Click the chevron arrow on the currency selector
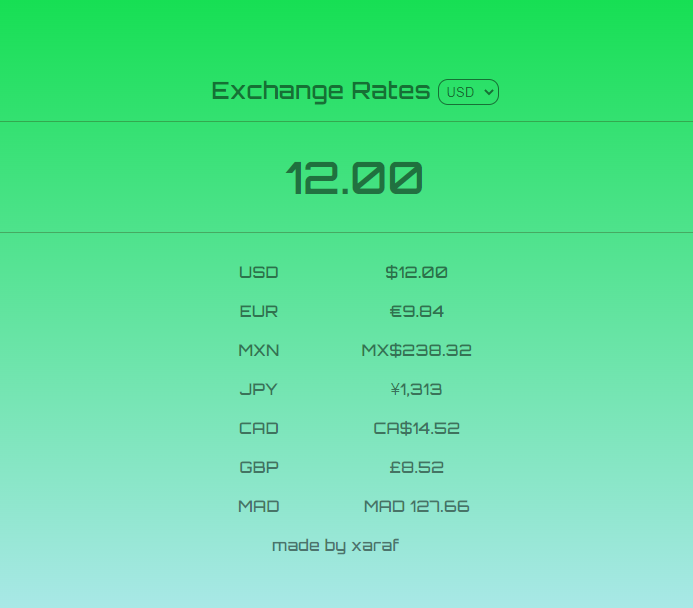 [x=488, y=92]
